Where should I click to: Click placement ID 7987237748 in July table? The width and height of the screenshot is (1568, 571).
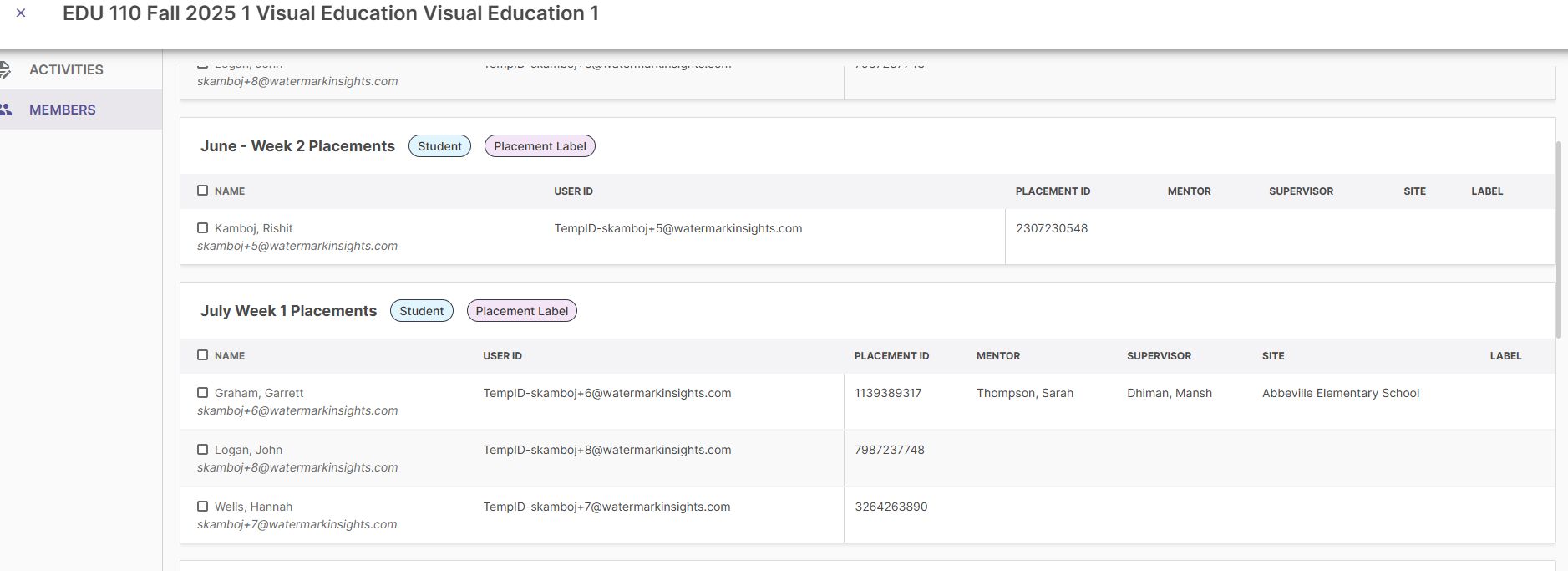(x=890, y=450)
